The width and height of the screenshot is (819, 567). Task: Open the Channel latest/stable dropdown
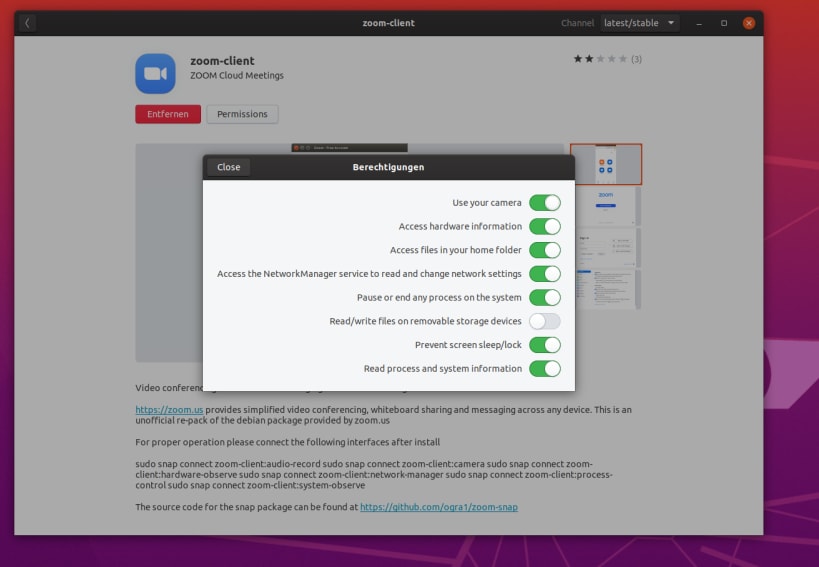click(x=640, y=23)
